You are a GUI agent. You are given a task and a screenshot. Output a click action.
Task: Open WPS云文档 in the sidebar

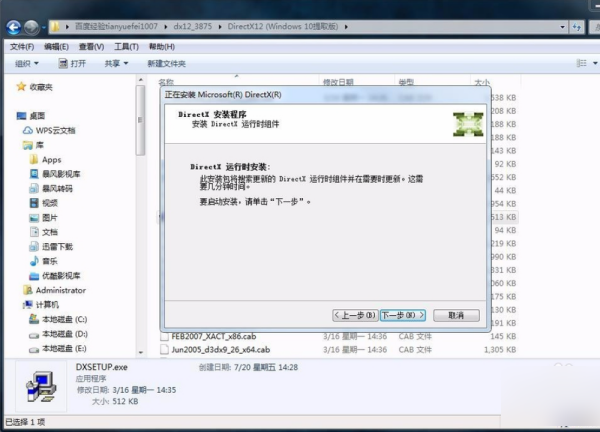click(55, 130)
